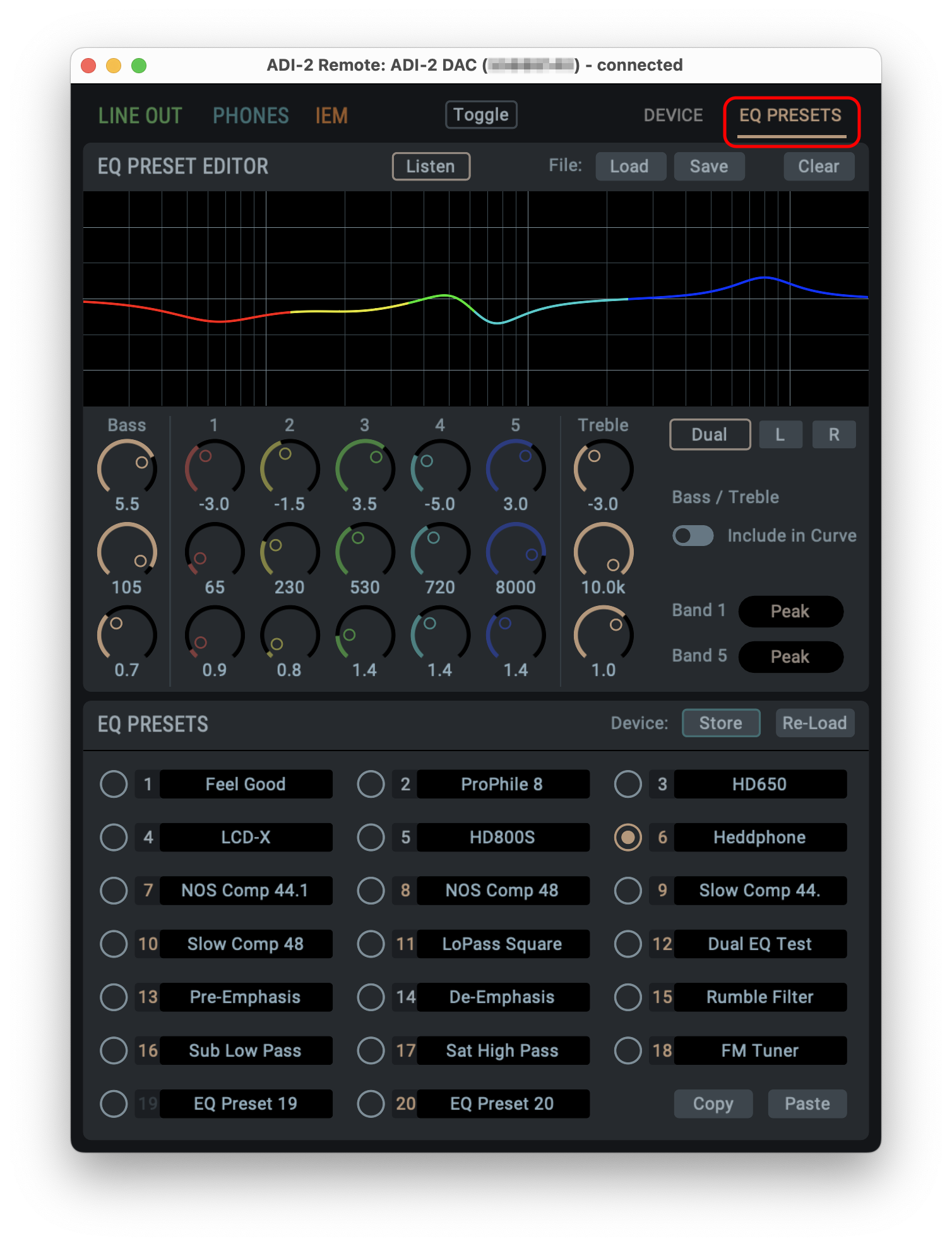Screen dimensions: 952x1246
Task: Toggle Include in Curve switch
Action: (693, 536)
